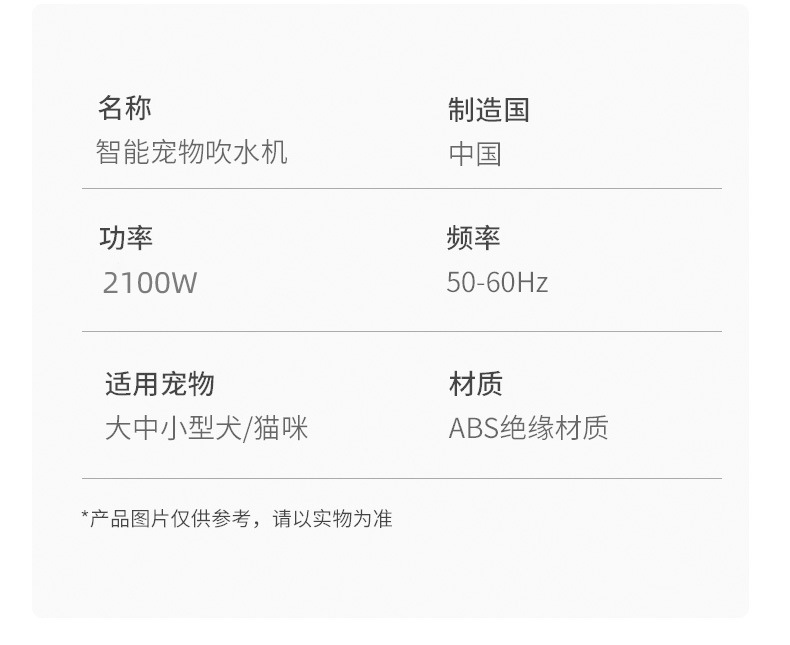Click the 适用宠物 label
This screenshot has width=790, height=645.
click(x=159, y=384)
